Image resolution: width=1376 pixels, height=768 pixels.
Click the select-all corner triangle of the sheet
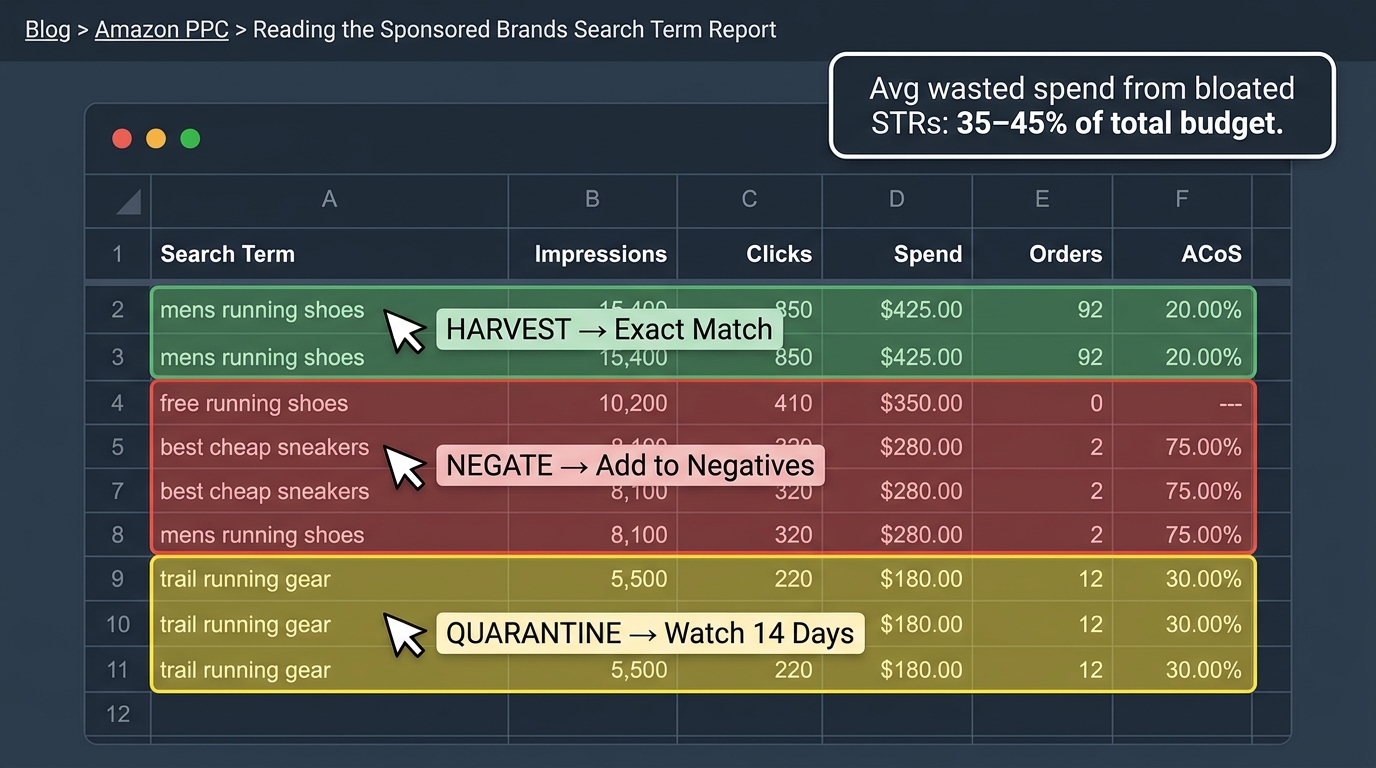click(x=128, y=202)
